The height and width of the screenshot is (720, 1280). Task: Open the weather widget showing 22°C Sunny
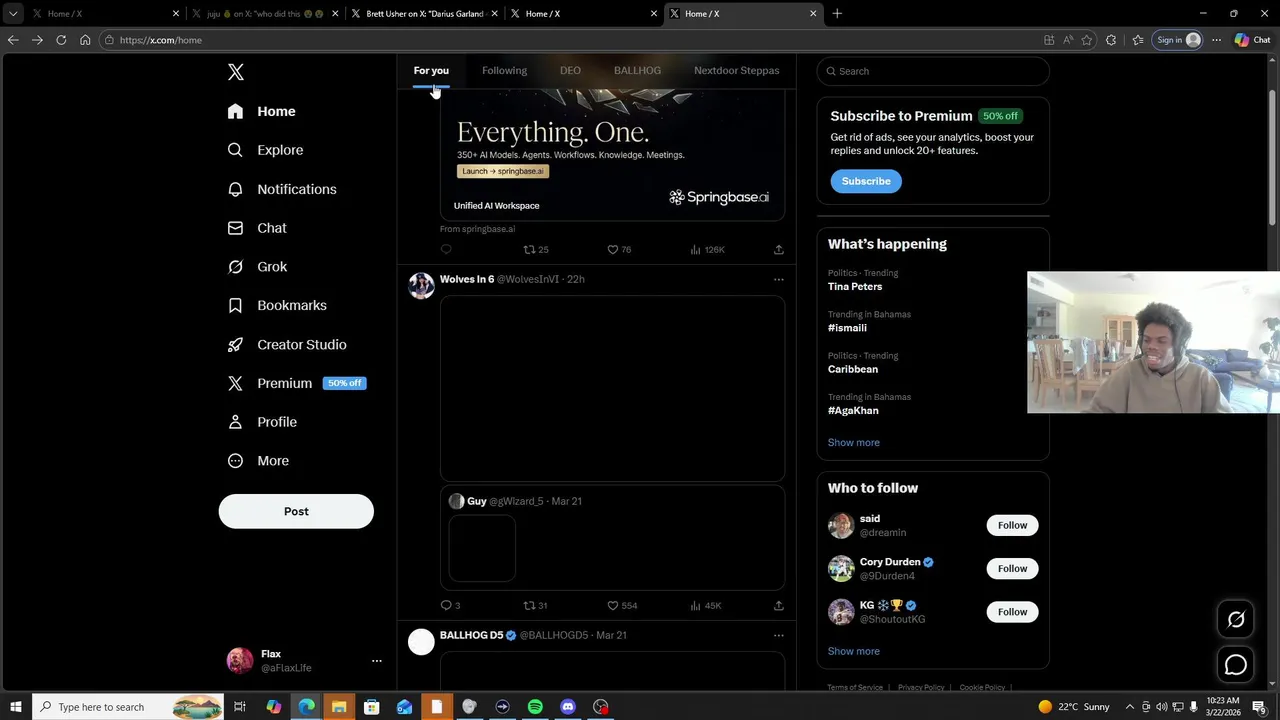click(1073, 707)
